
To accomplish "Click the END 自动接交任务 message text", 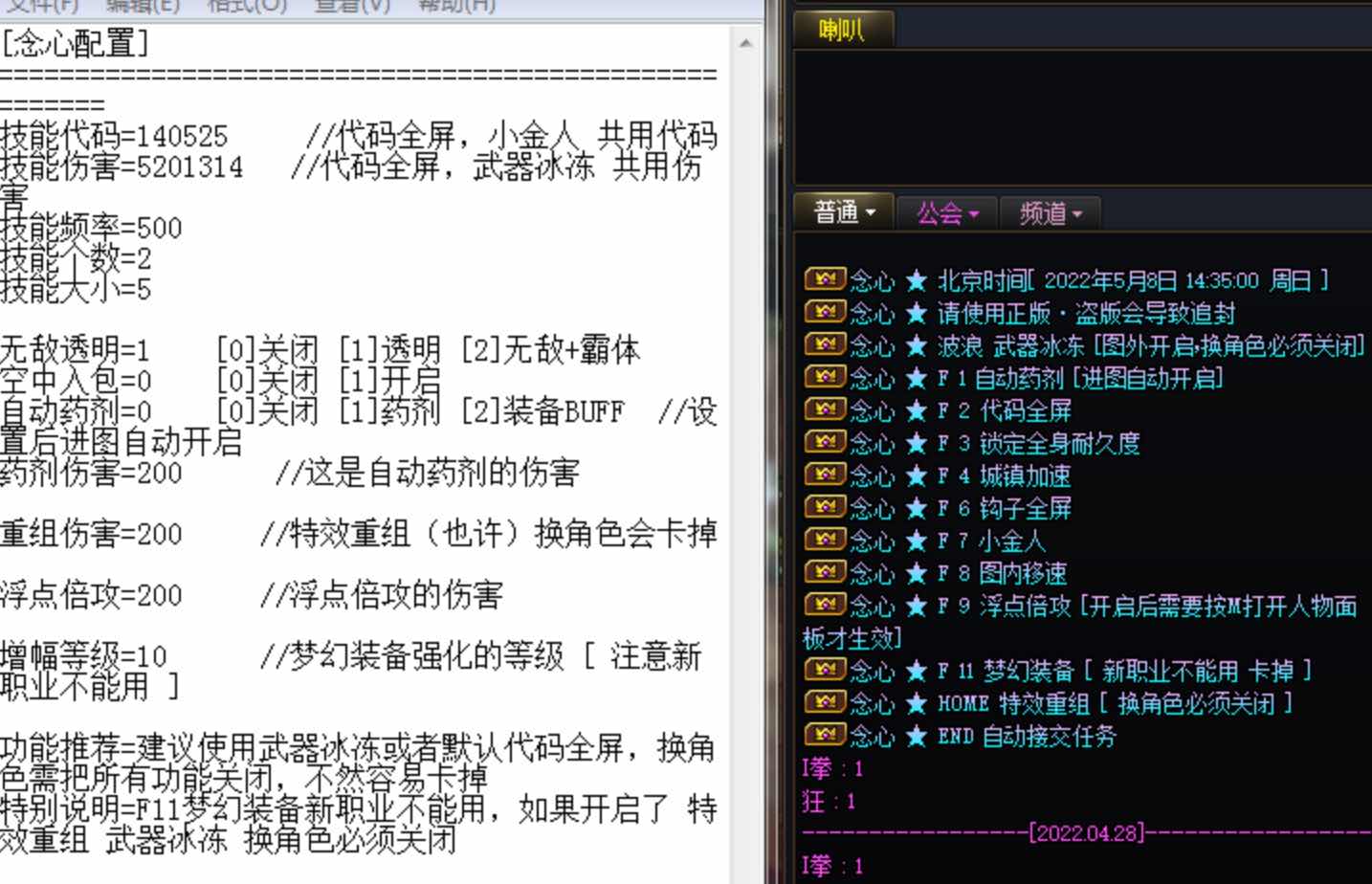I will pos(1027,736).
